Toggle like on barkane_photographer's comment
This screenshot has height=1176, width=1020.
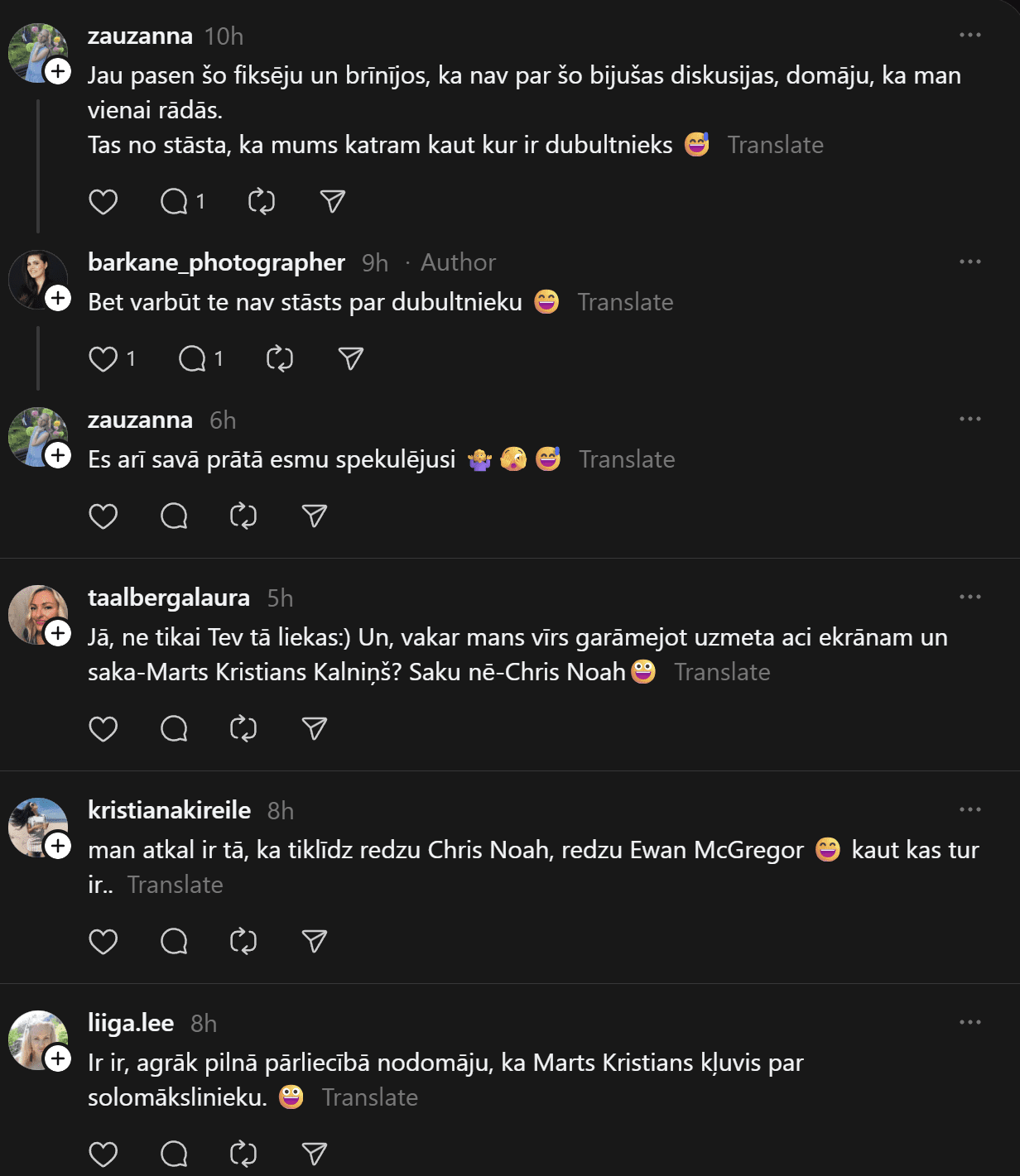point(103,359)
